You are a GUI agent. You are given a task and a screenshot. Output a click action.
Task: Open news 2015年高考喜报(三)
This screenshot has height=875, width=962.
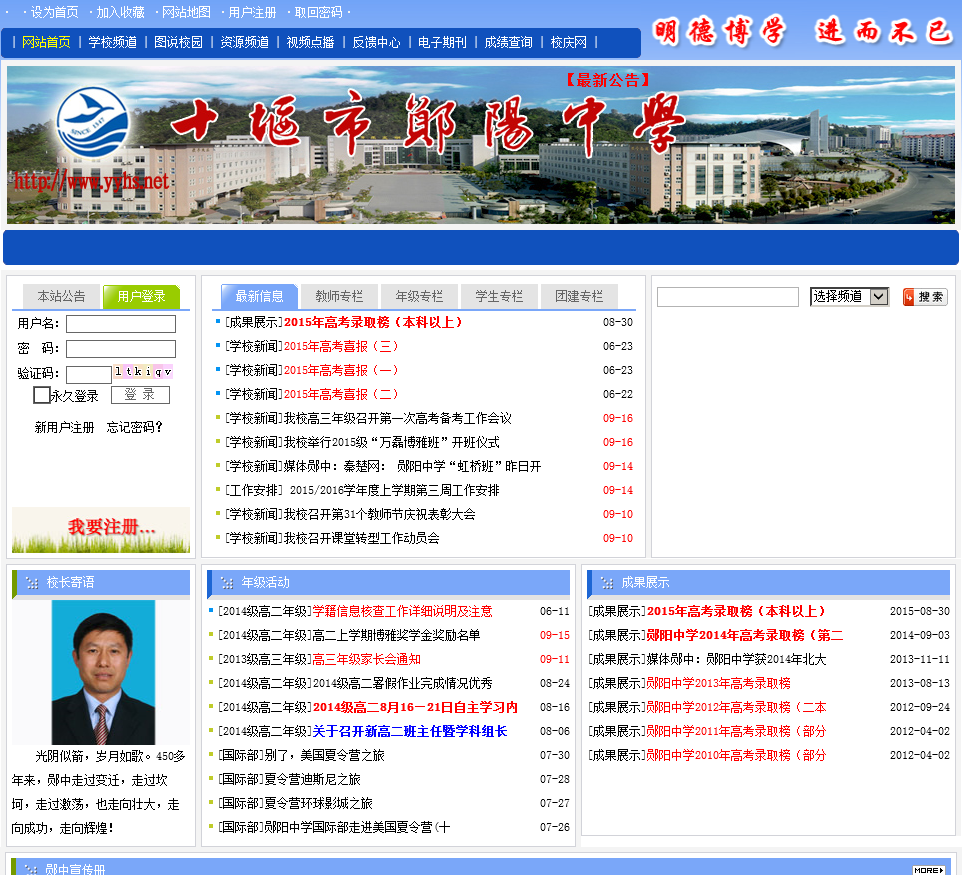point(341,347)
